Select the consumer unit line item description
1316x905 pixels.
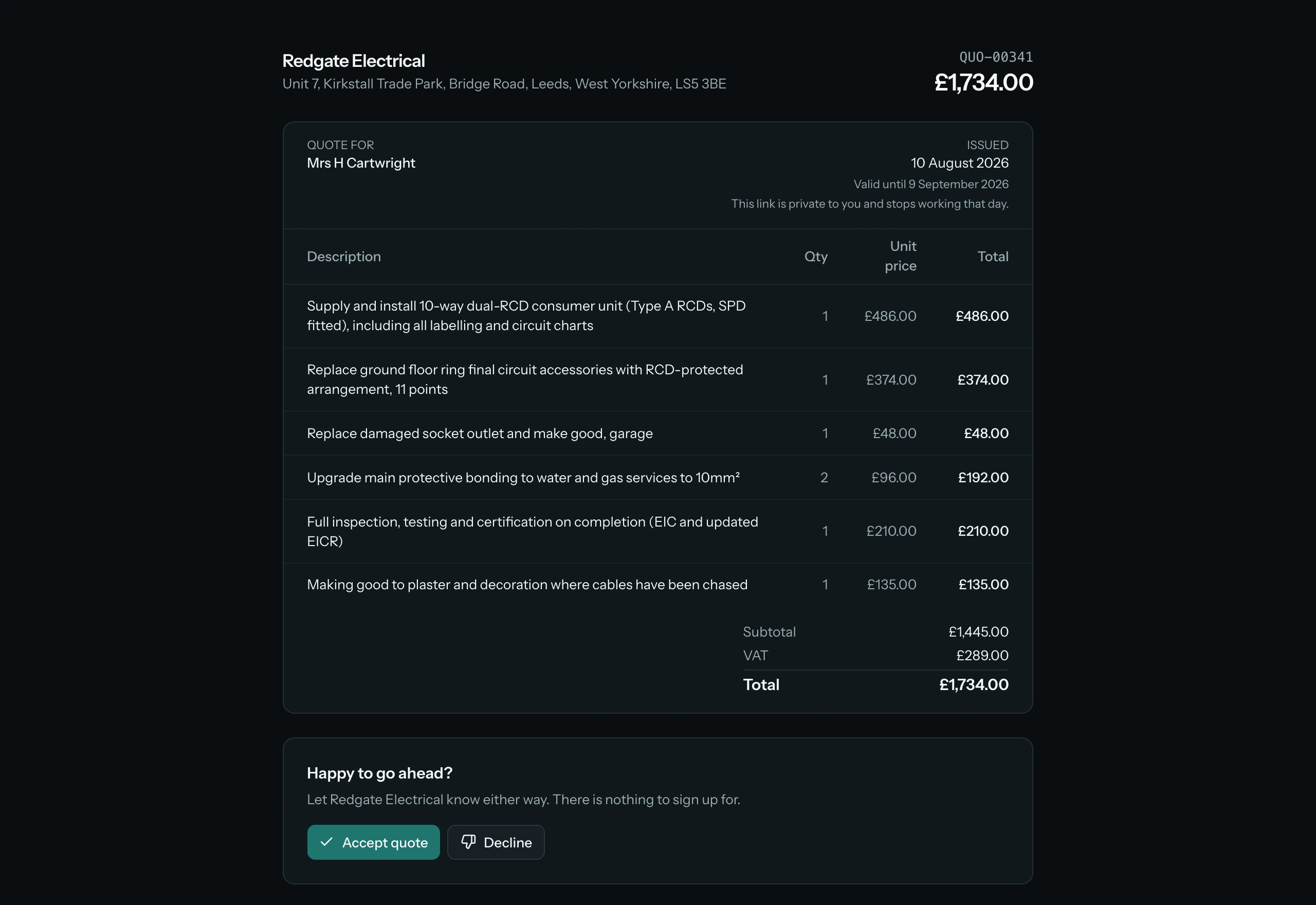(x=526, y=316)
